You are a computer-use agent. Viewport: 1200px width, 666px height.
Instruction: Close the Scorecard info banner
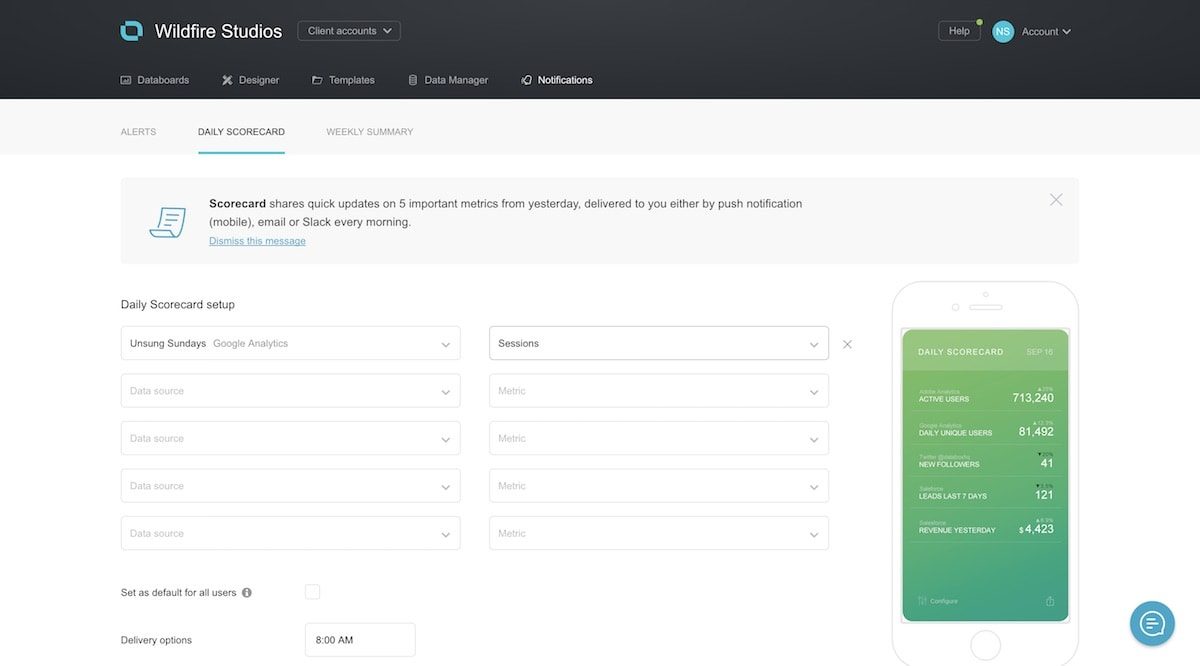click(x=1056, y=200)
